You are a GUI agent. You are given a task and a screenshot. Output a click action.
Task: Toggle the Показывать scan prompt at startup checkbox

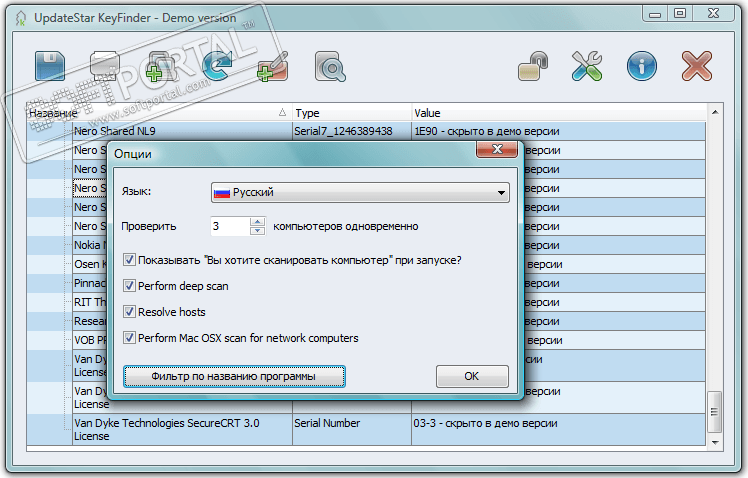point(129,260)
